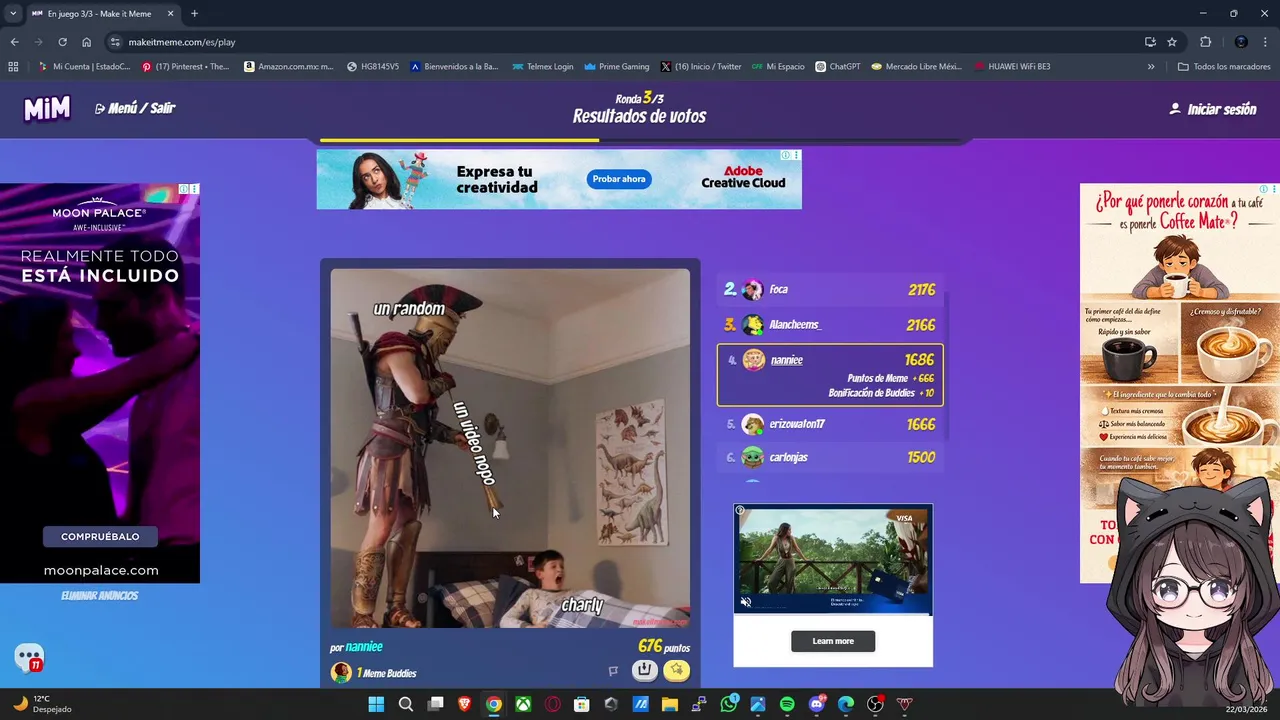Open the chat bubble with 11 notifications
1280x720 pixels.
(29, 658)
